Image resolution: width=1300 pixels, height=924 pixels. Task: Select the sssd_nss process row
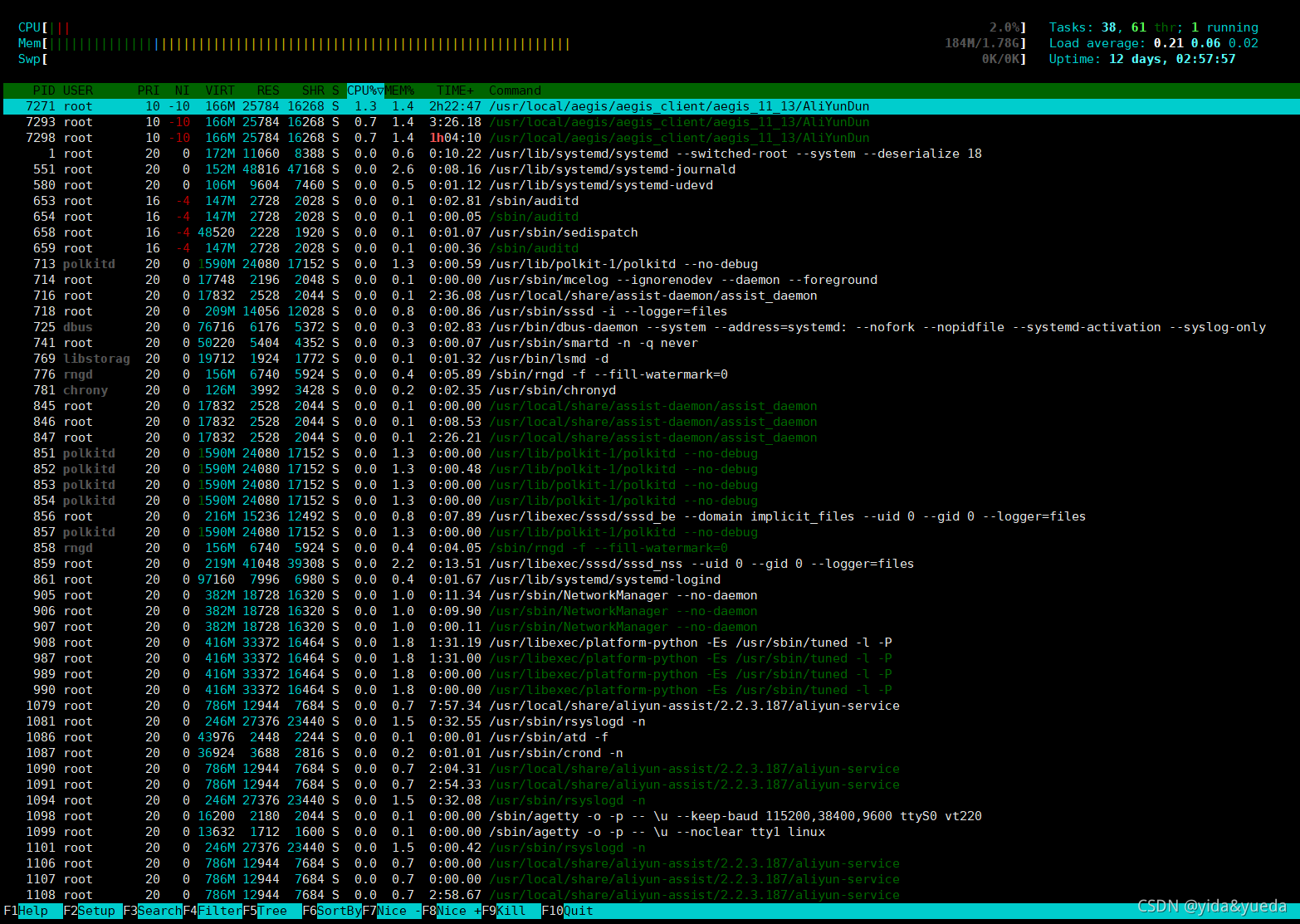coord(650,564)
